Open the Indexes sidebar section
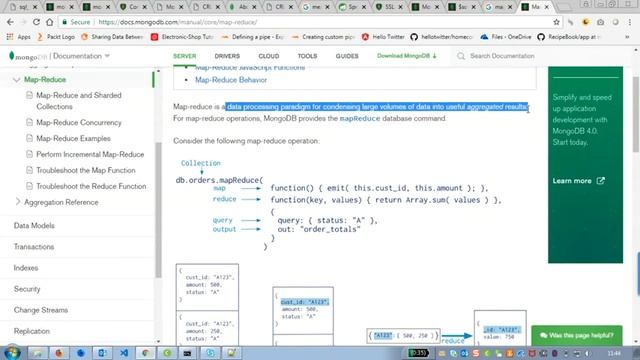This screenshot has height=360, width=640. tap(26, 268)
